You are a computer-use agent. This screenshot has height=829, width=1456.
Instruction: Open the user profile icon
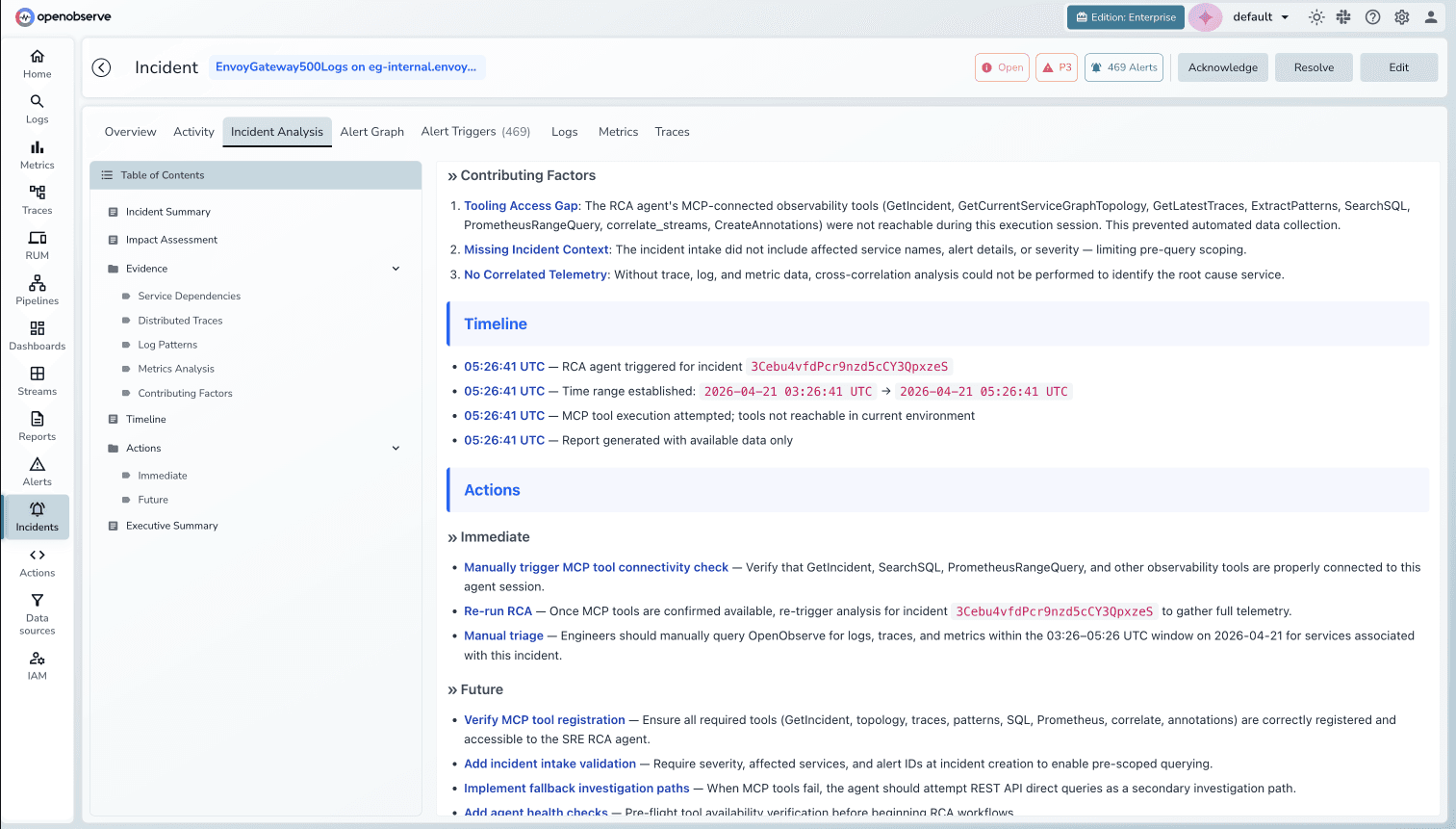[x=1430, y=17]
